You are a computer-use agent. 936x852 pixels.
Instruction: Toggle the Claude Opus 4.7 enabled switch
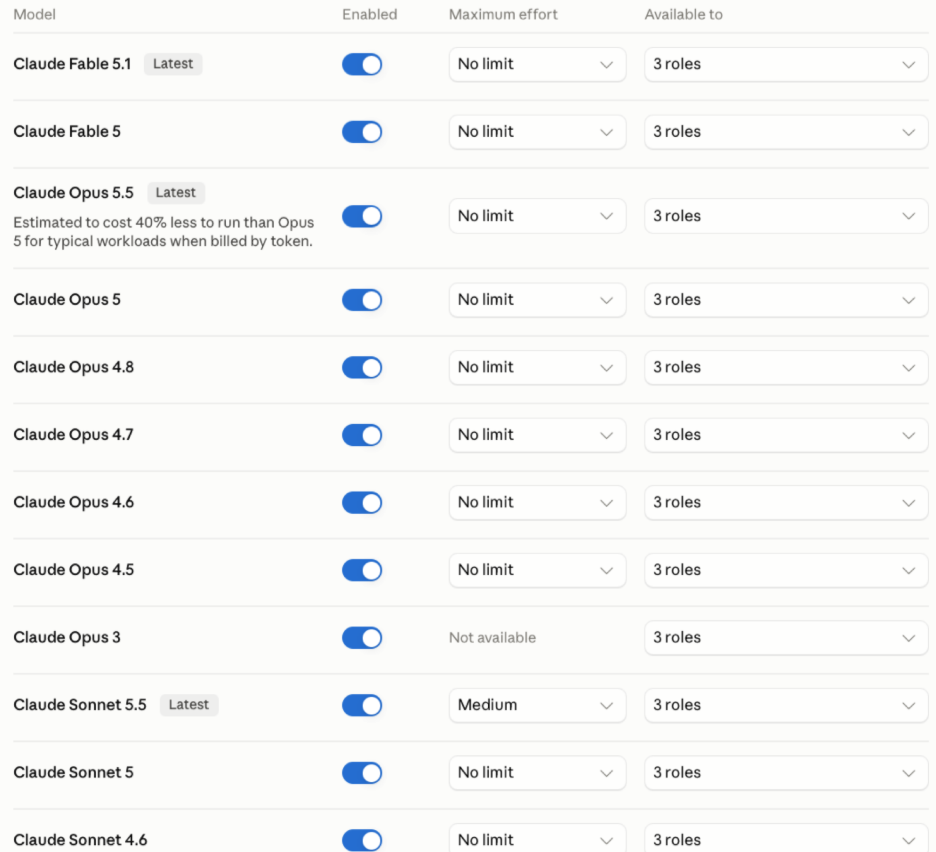tap(362, 435)
